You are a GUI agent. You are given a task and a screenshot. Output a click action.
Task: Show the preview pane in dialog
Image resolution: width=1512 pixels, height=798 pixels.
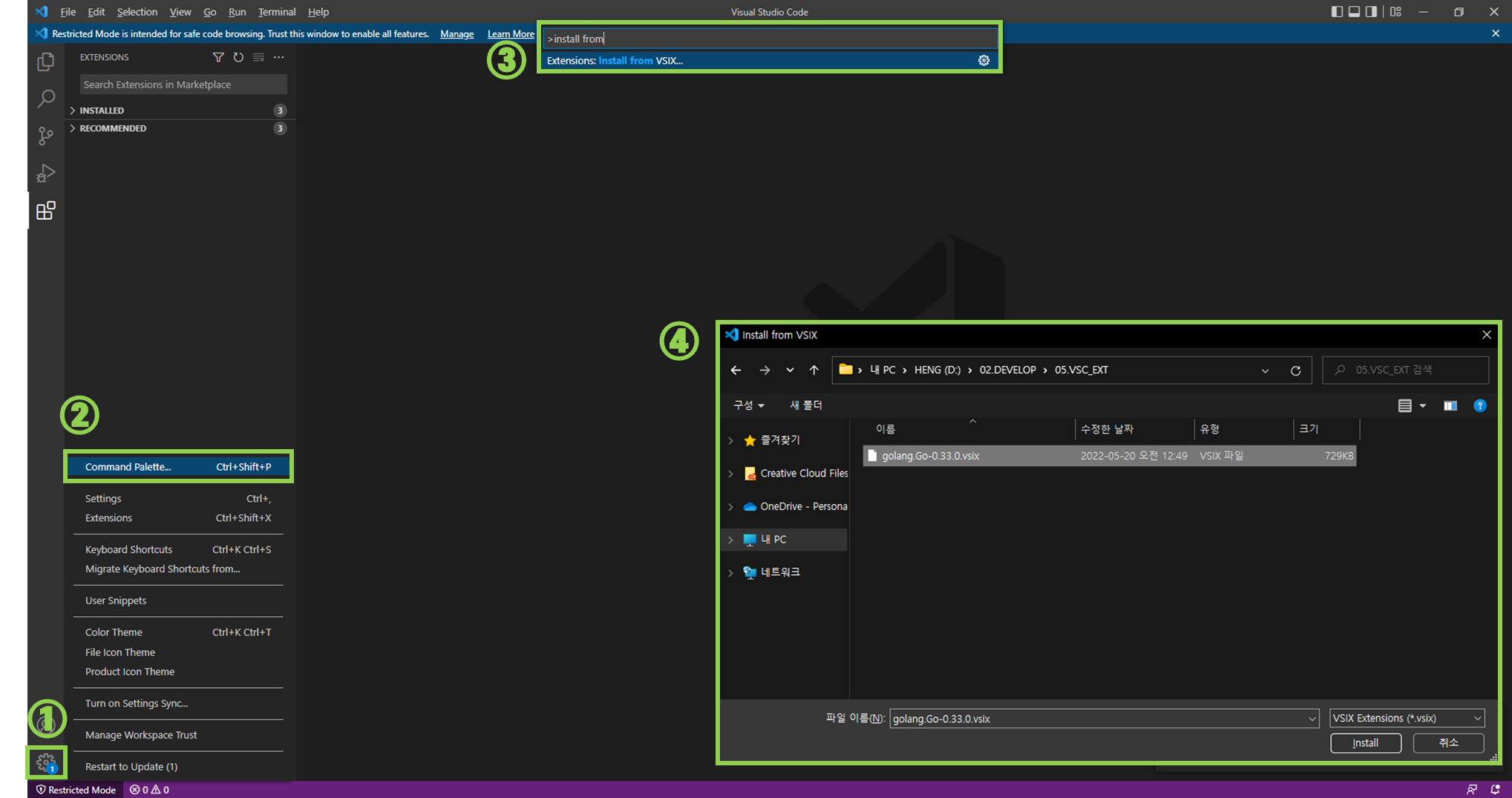1450,405
